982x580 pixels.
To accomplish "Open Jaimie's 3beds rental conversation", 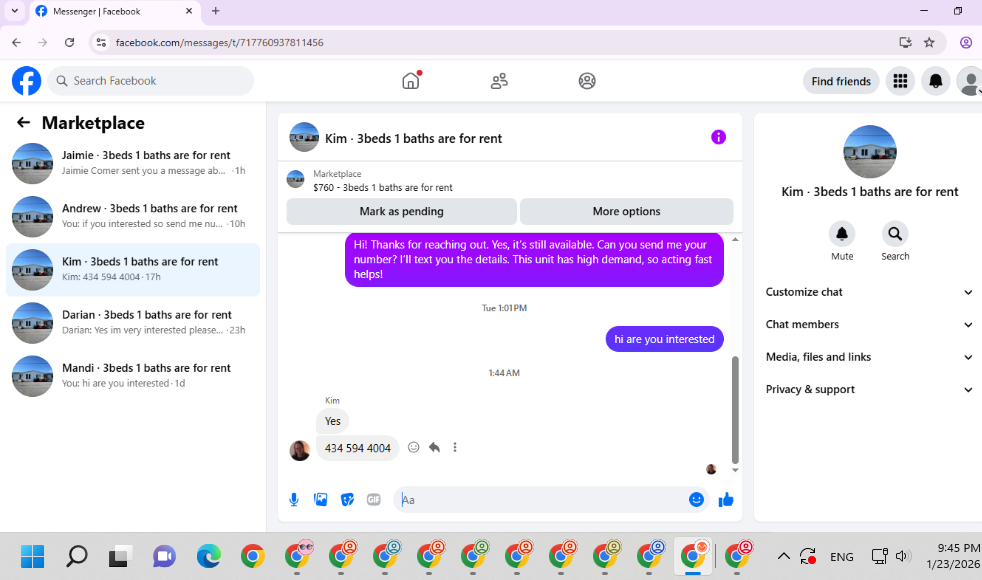I will point(133,163).
